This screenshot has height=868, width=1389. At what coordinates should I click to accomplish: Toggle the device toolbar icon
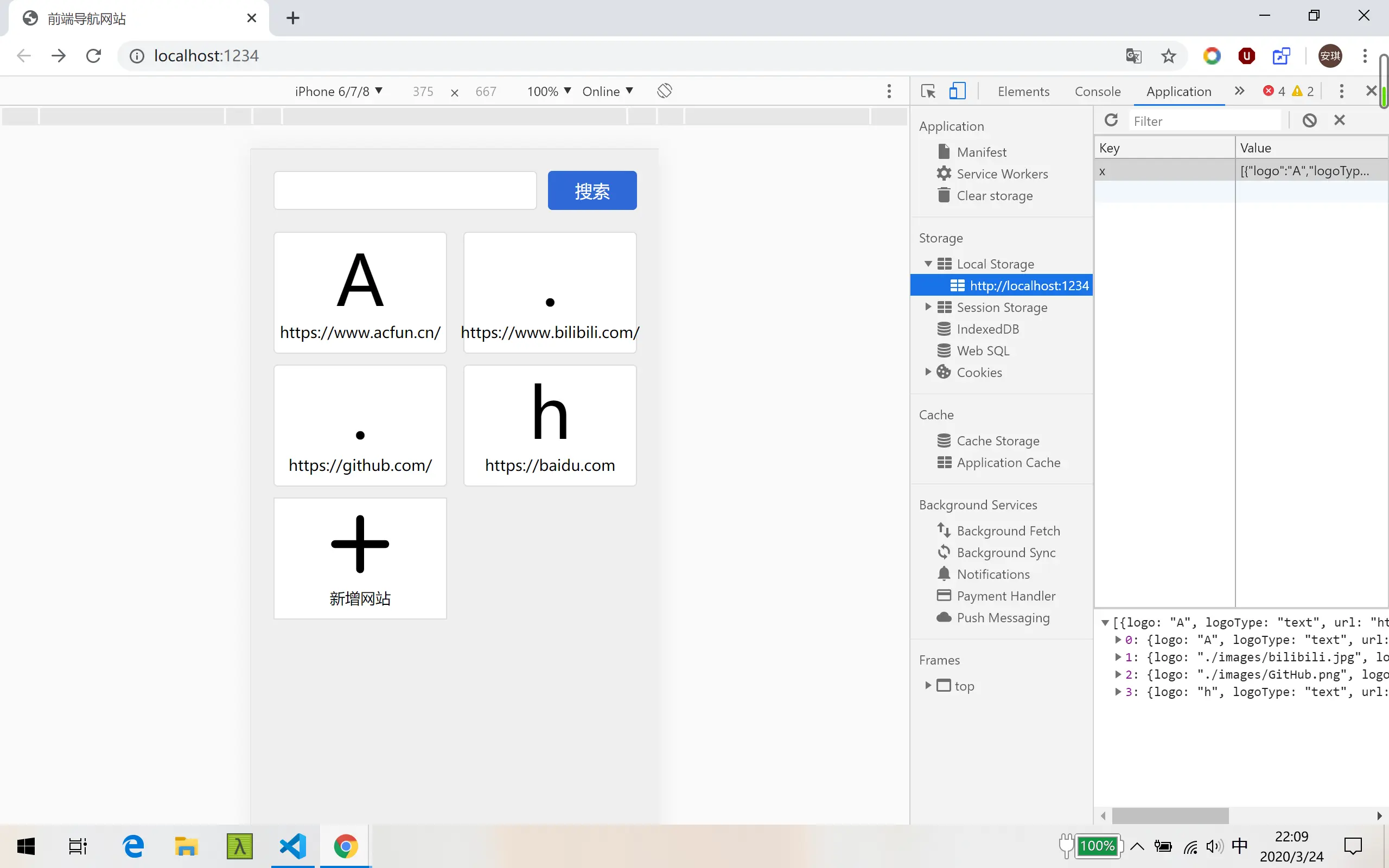click(957, 91)
